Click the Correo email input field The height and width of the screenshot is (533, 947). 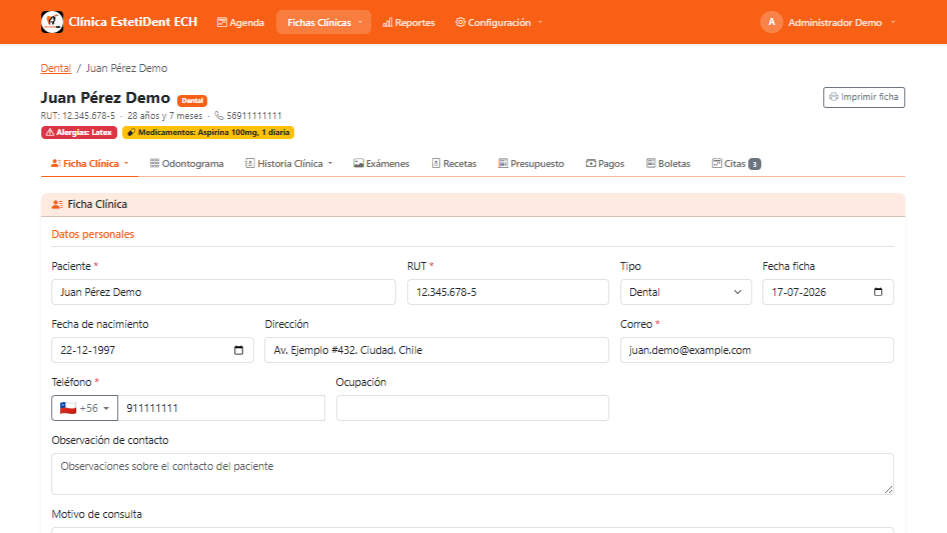pyautogui.click(x=757, y=350)
